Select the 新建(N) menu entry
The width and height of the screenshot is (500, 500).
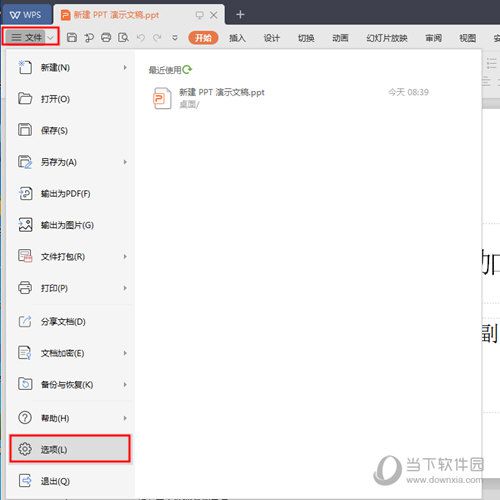(x=70, y=67)
